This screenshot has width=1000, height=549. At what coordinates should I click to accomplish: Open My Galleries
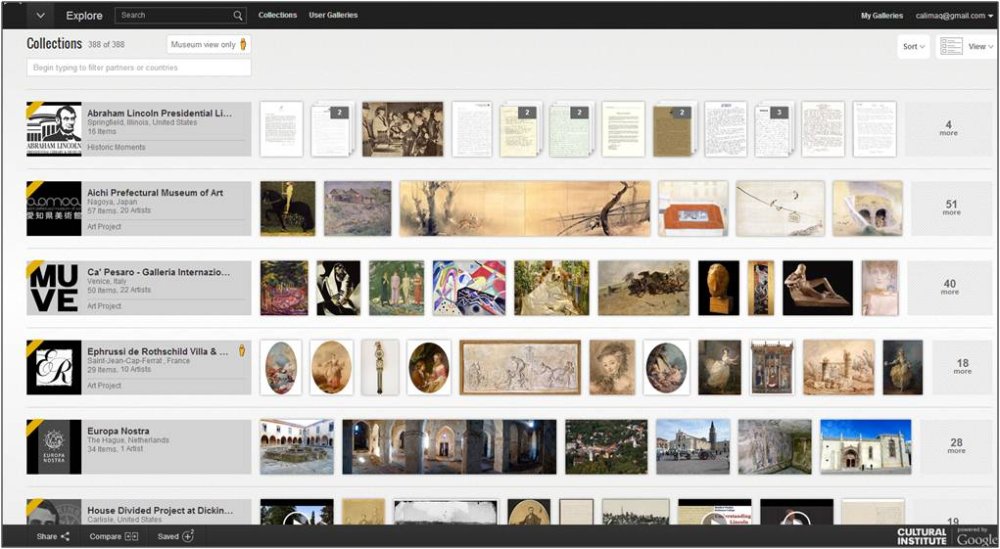pos(881,16)
